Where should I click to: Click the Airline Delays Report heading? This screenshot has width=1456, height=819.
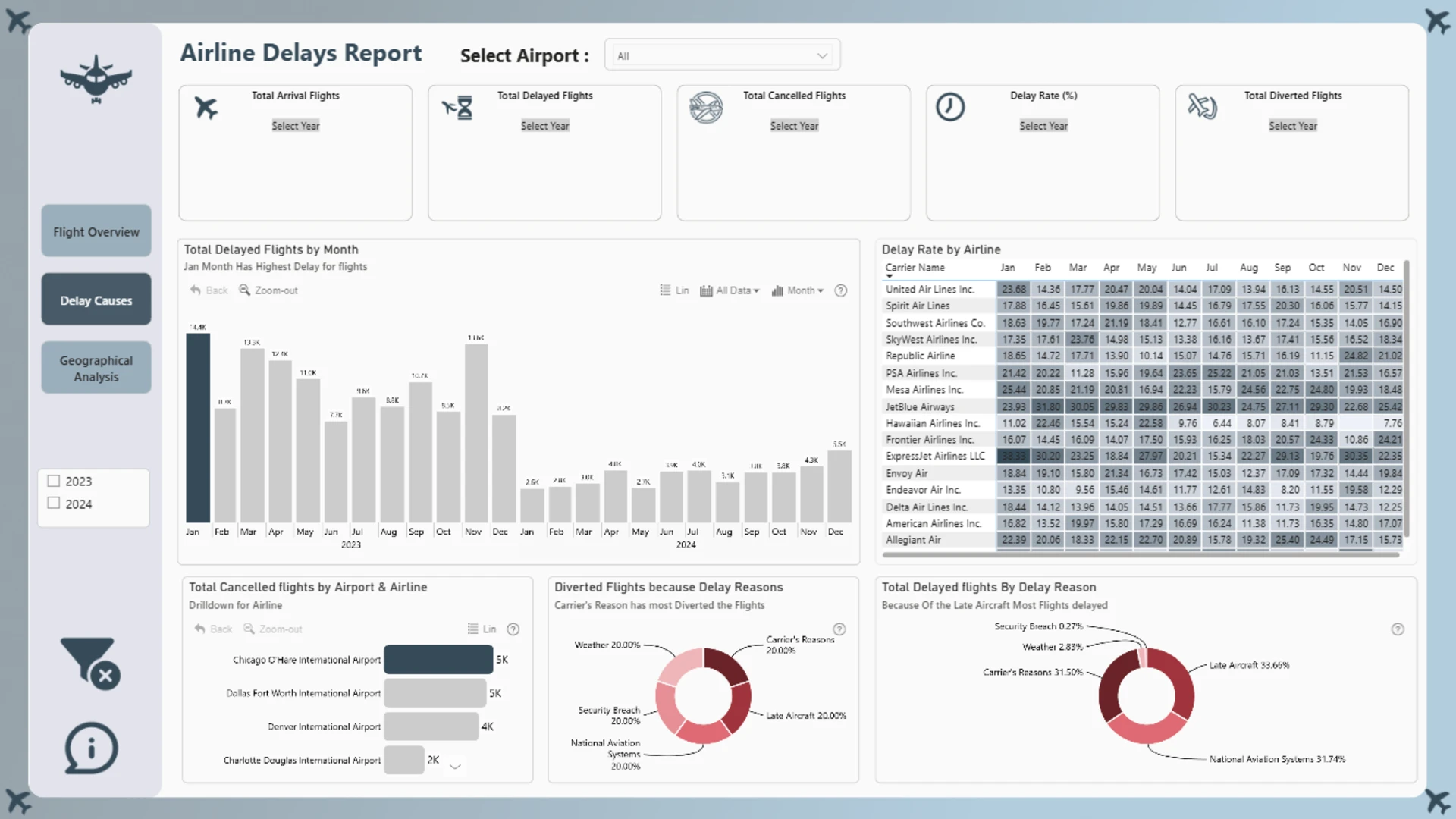tap(301, 52)
